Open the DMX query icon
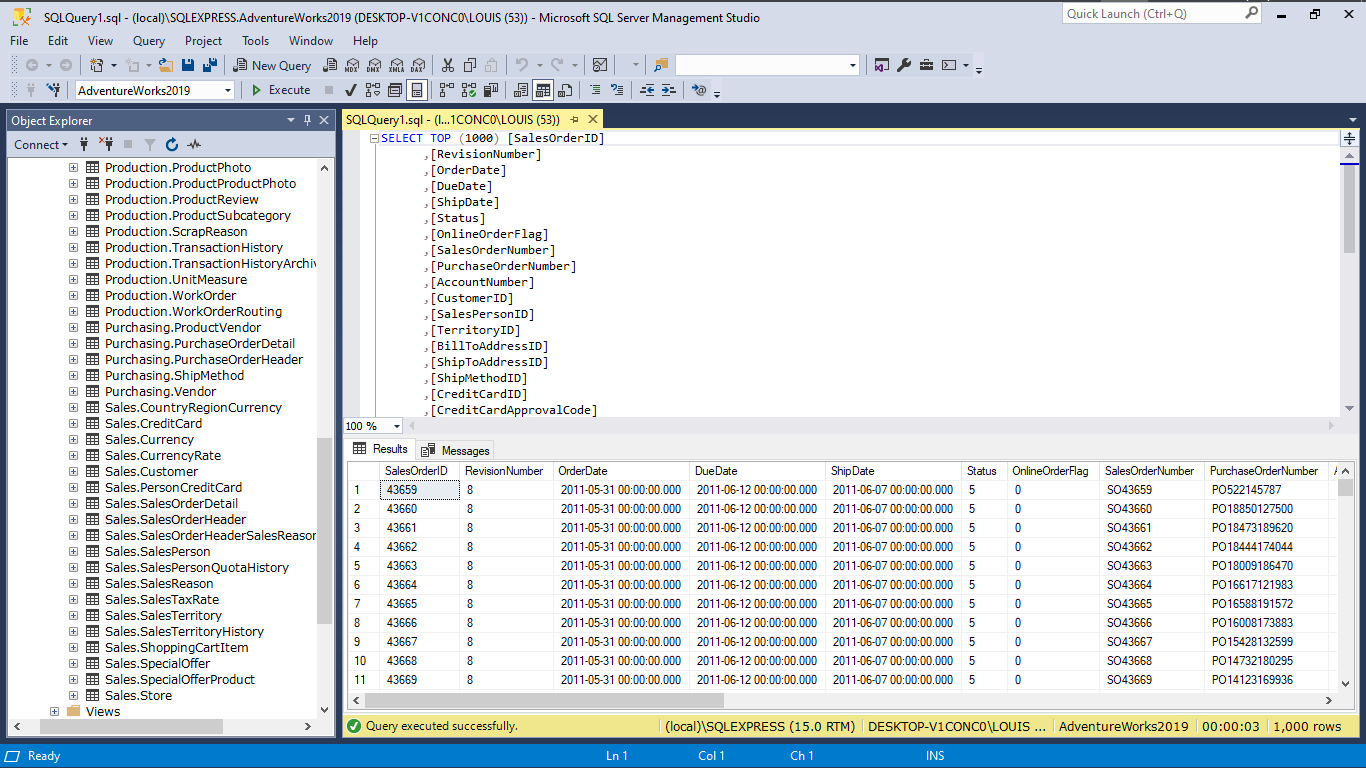The height and width of the screenshot is (768, 1366). [373, 65]
